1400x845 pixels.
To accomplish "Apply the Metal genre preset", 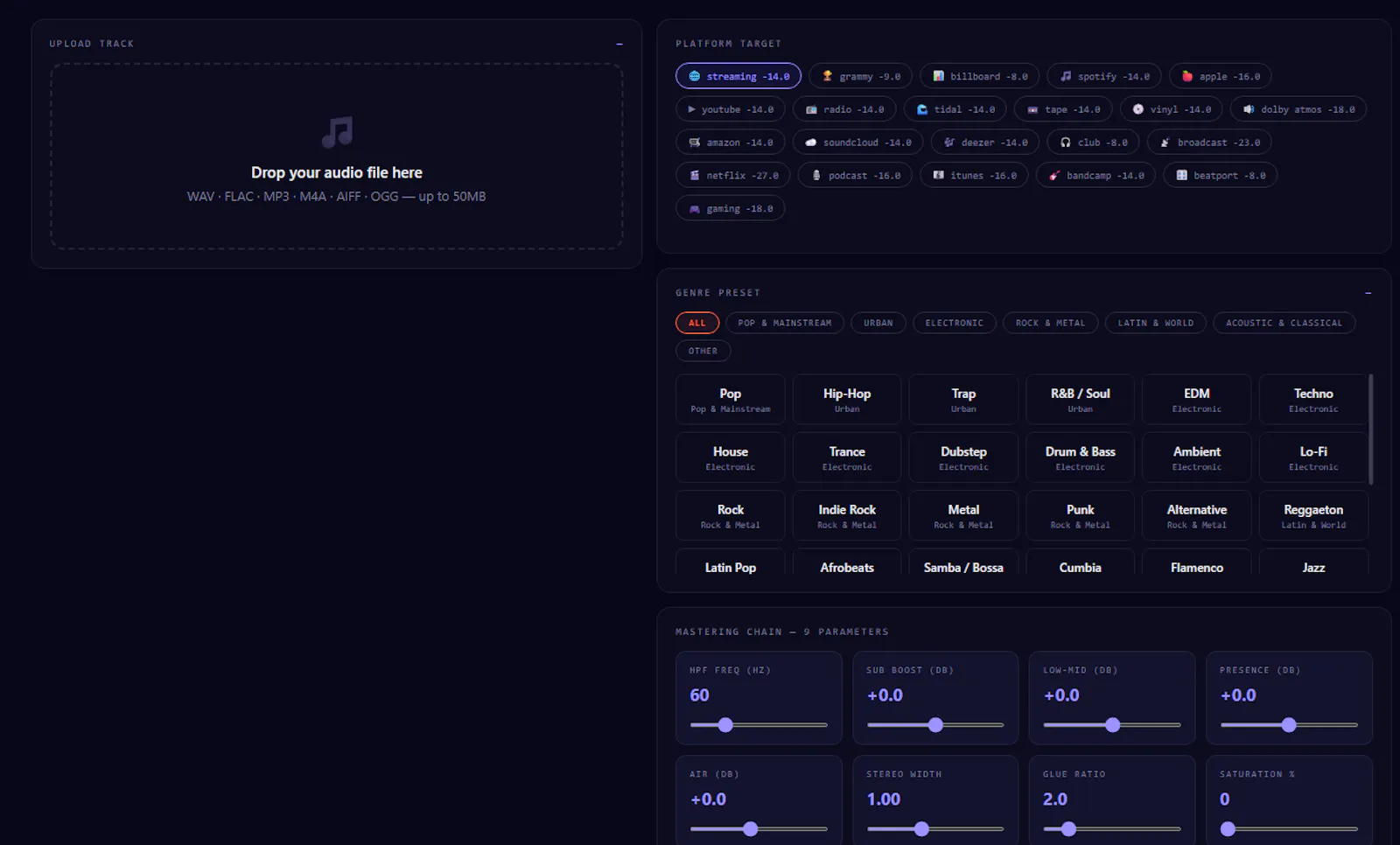I will click(x=963, y=515).
